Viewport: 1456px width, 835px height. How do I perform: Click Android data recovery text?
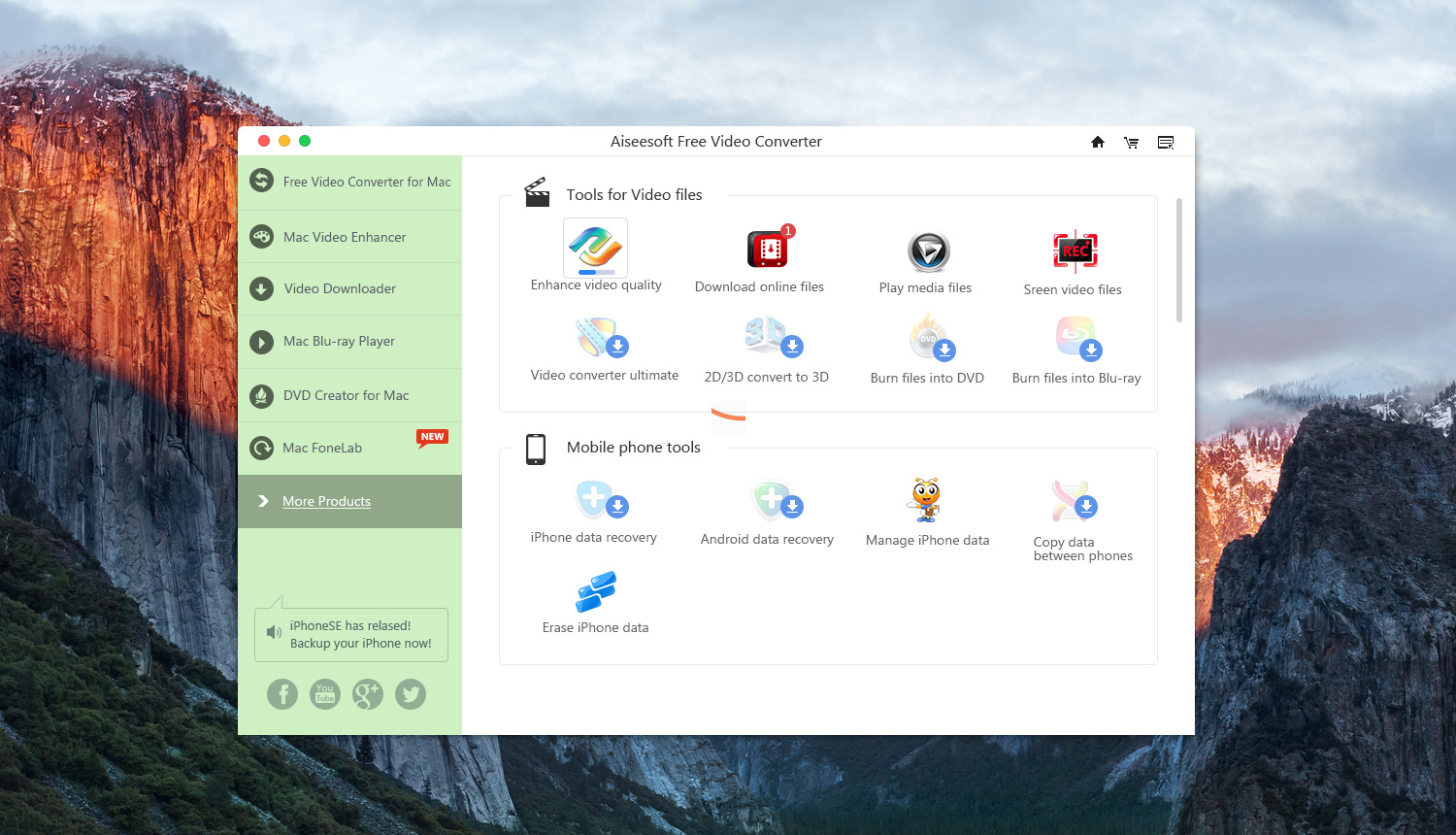(767, 540)
